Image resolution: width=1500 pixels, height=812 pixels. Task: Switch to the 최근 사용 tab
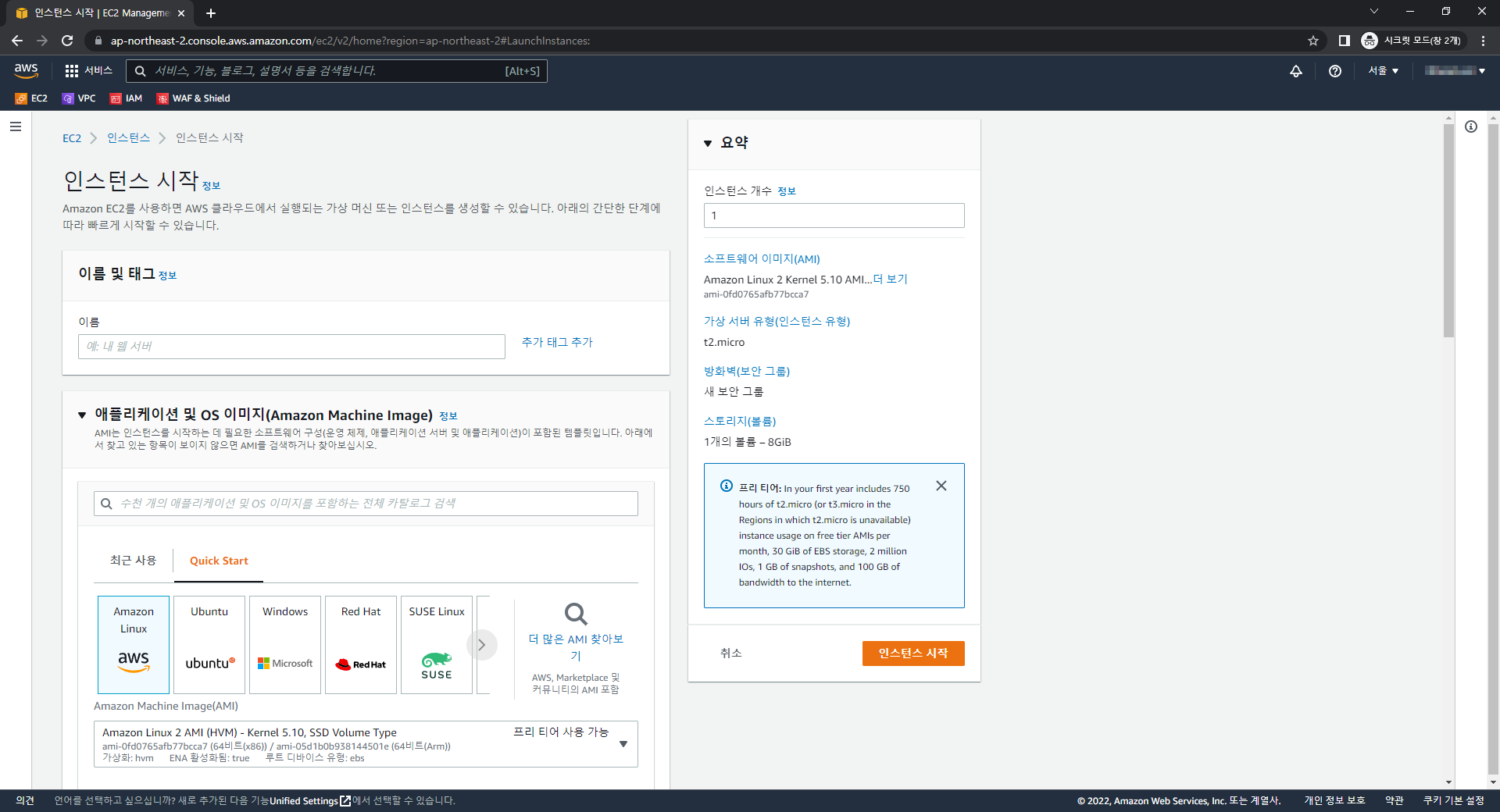coord(133,561)
